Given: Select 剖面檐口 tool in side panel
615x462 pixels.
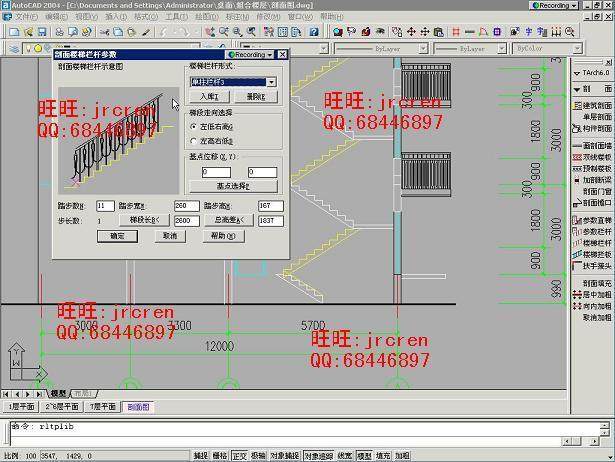Looking at the screenshot, I should coord(592,203).
